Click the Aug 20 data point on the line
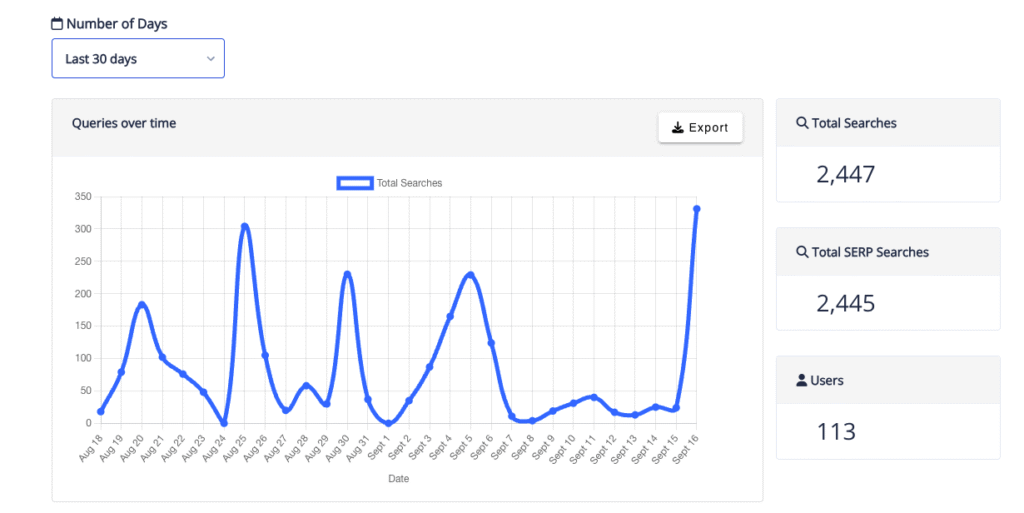Screen dimensions: 1024x513 [142, 305]
